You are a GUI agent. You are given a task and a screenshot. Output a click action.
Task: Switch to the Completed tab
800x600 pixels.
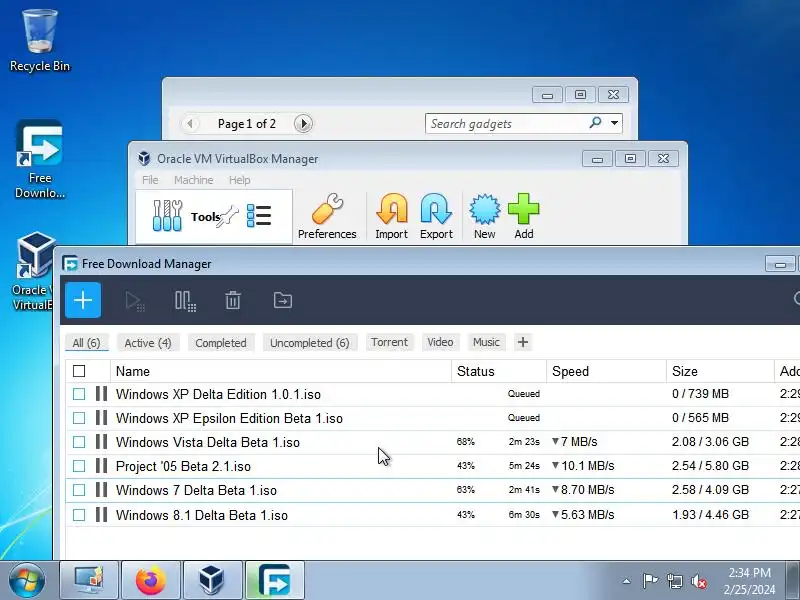[x=220, y=343]
